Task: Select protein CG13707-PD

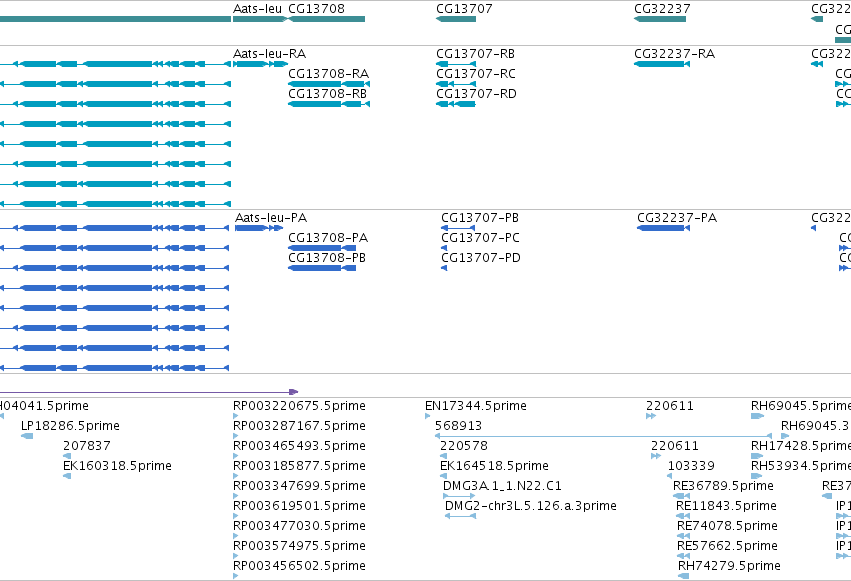Action: (481, 258)
